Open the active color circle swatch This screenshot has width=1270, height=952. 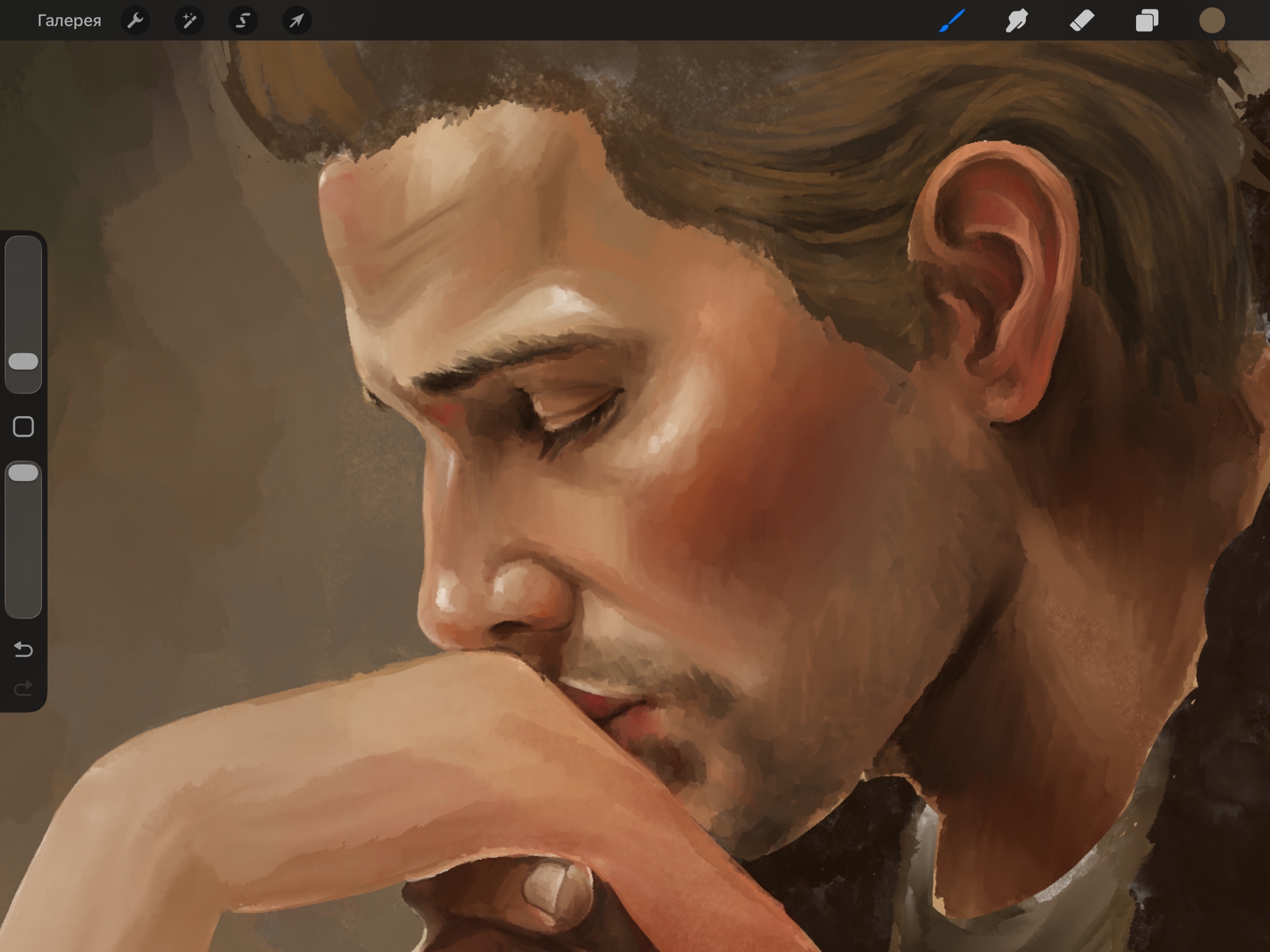tap(1212, 20)
